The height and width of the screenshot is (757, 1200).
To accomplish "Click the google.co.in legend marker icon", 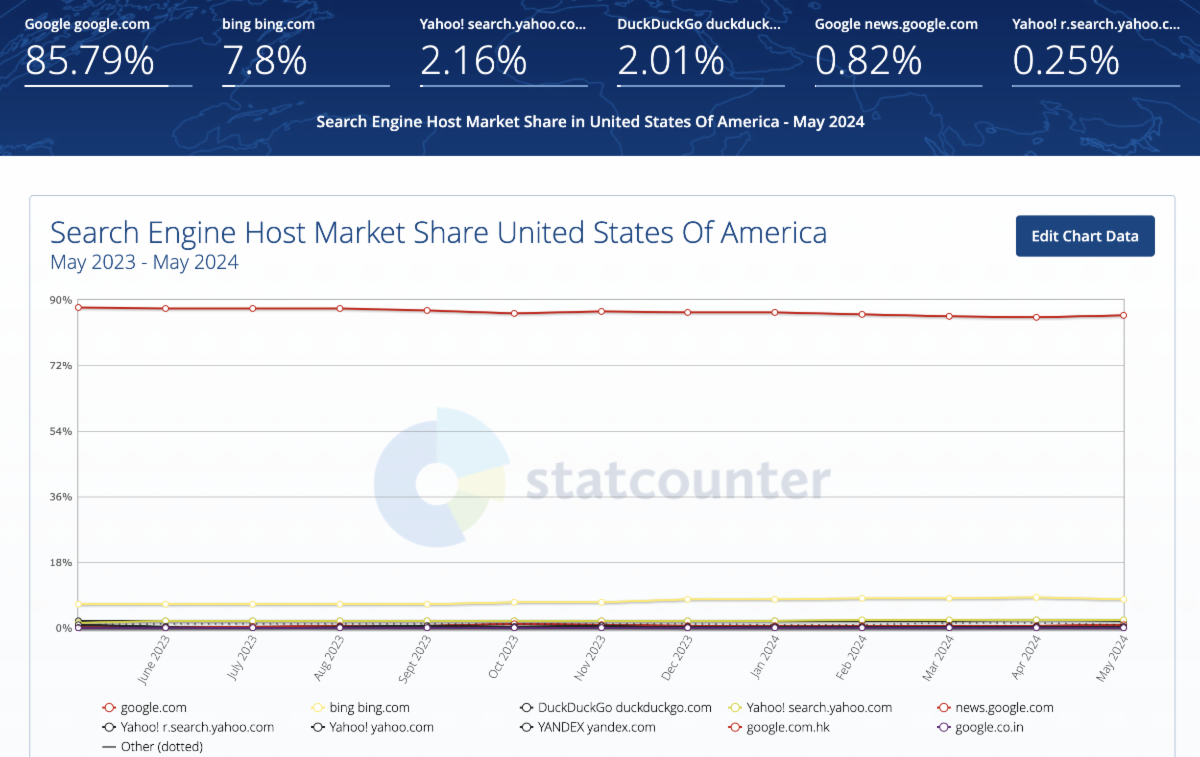I will tap(943, 727).
